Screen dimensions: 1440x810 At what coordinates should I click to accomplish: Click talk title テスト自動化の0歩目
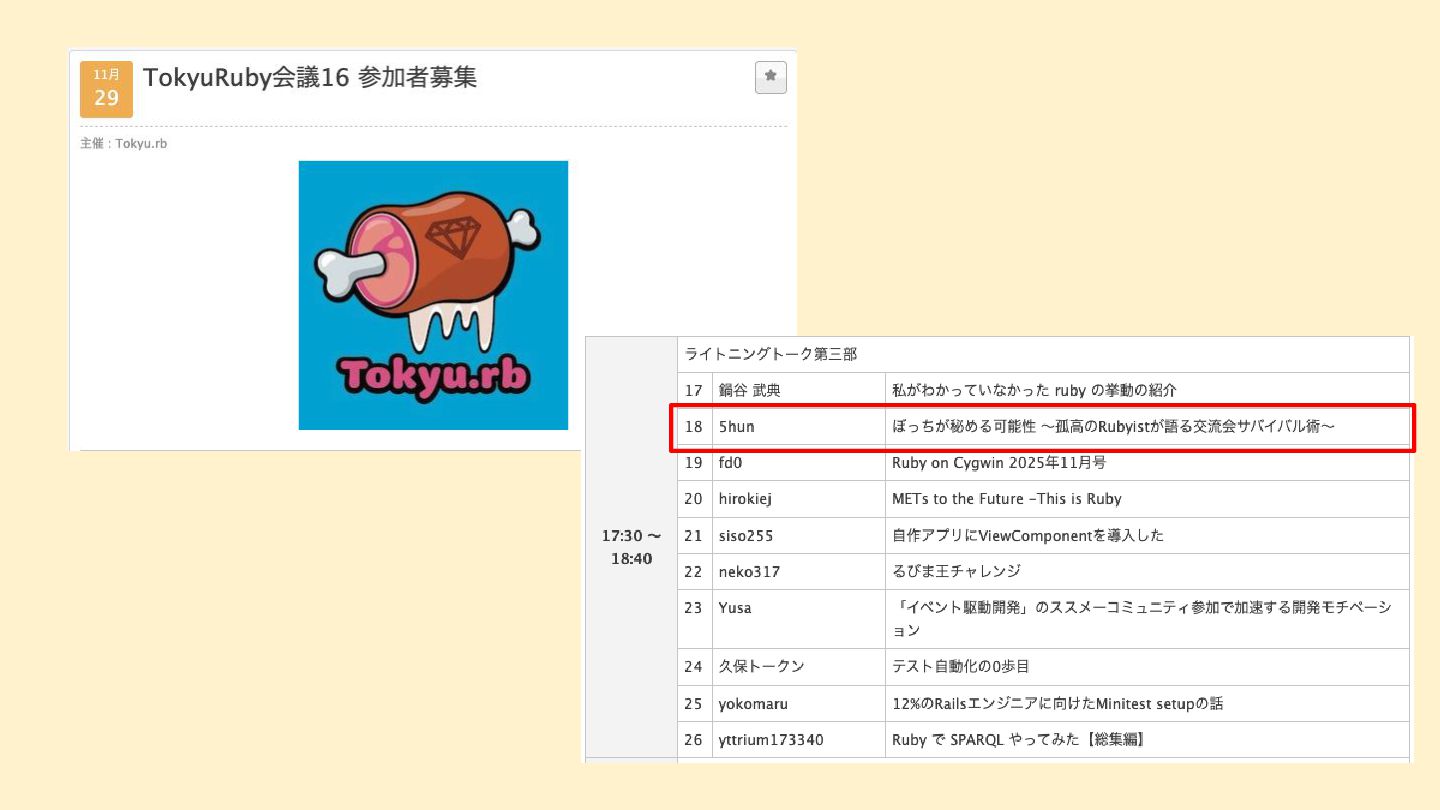(x=960, y=667)
